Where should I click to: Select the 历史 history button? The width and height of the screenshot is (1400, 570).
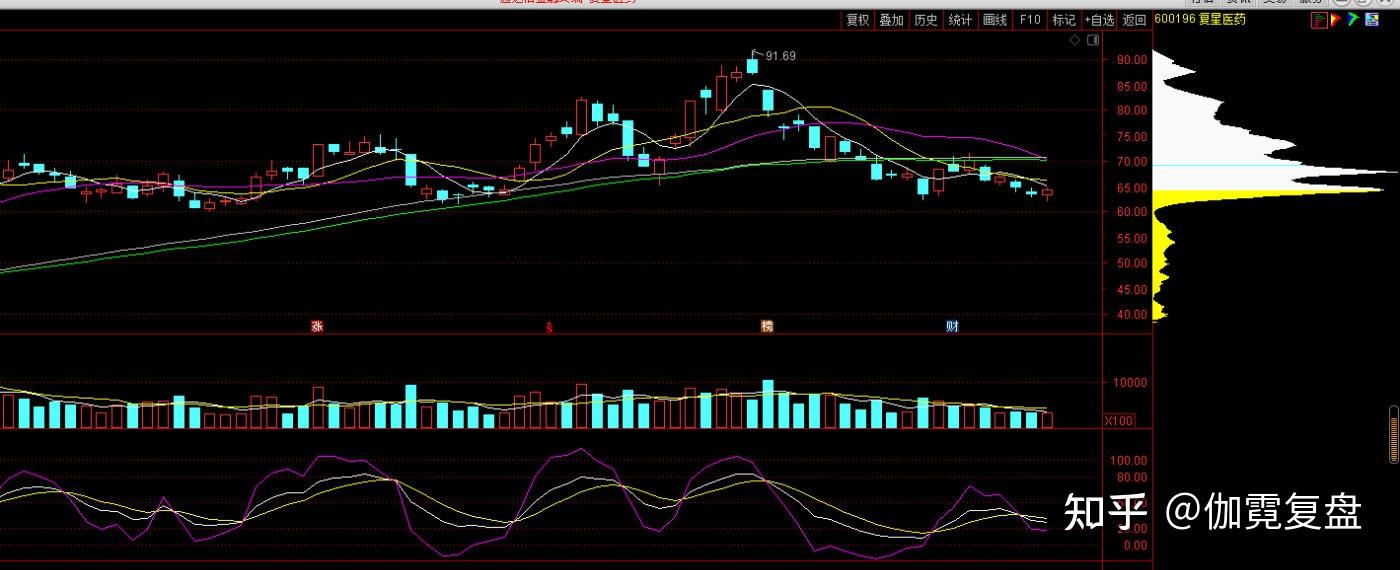(925, 20)
